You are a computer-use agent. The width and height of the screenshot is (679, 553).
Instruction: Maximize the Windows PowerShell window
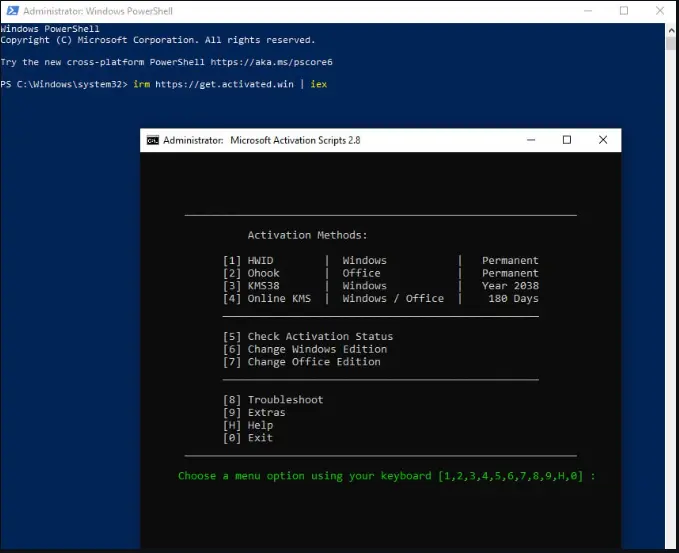point(624,11)
